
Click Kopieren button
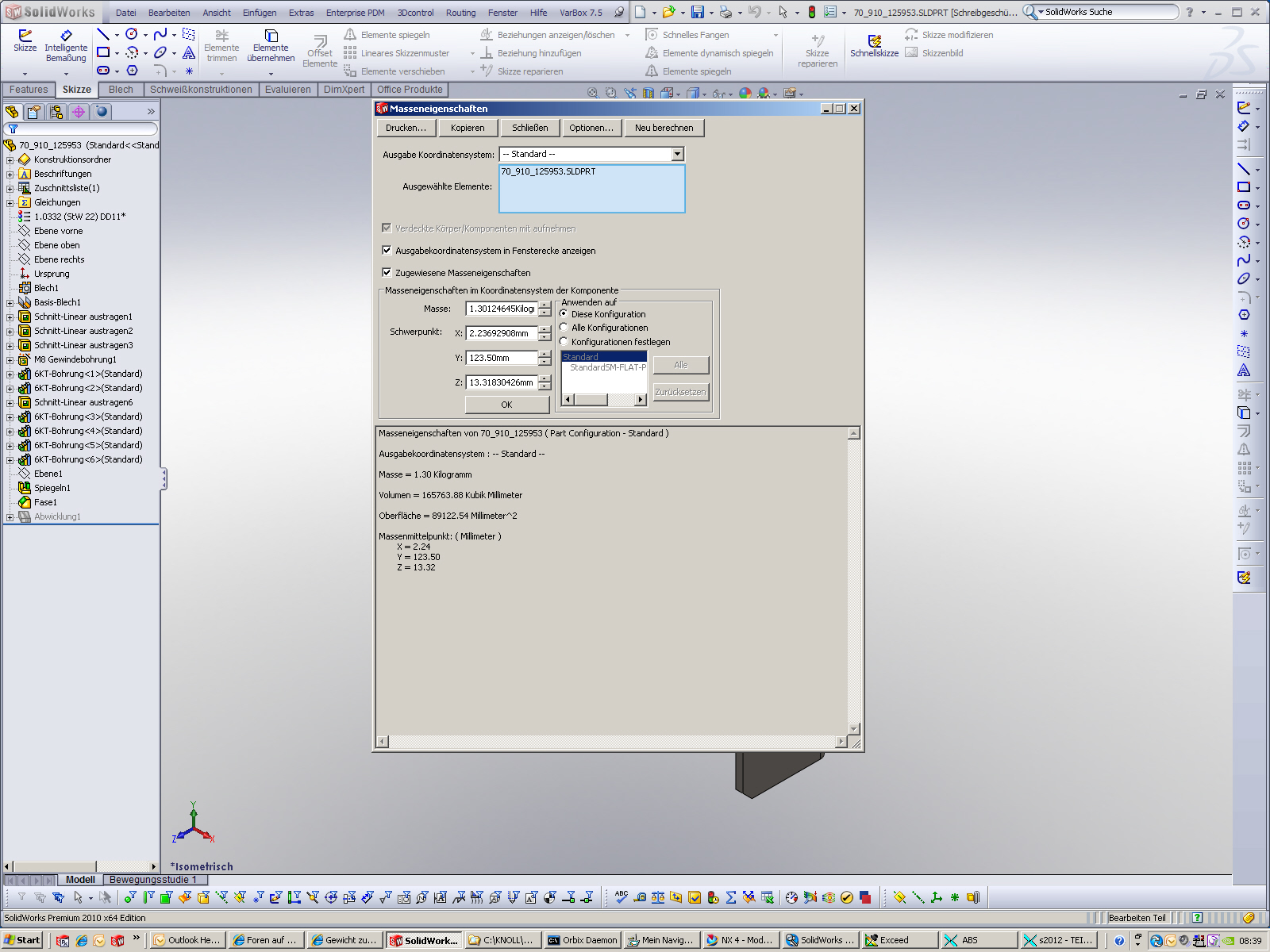point(468,128)
